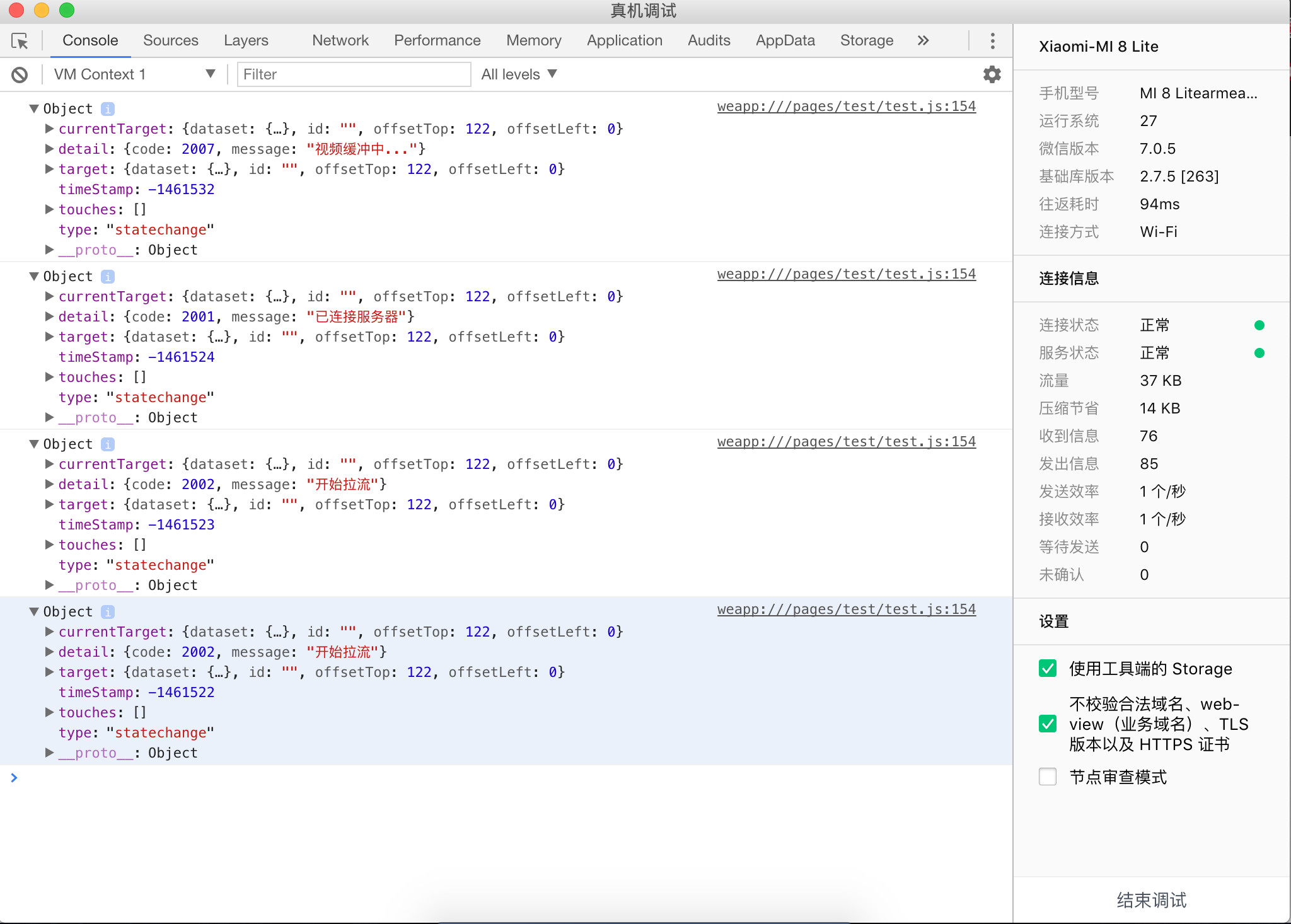Open the Audits tab
This screenshot has width=1291, height=924.
(709, 40)
